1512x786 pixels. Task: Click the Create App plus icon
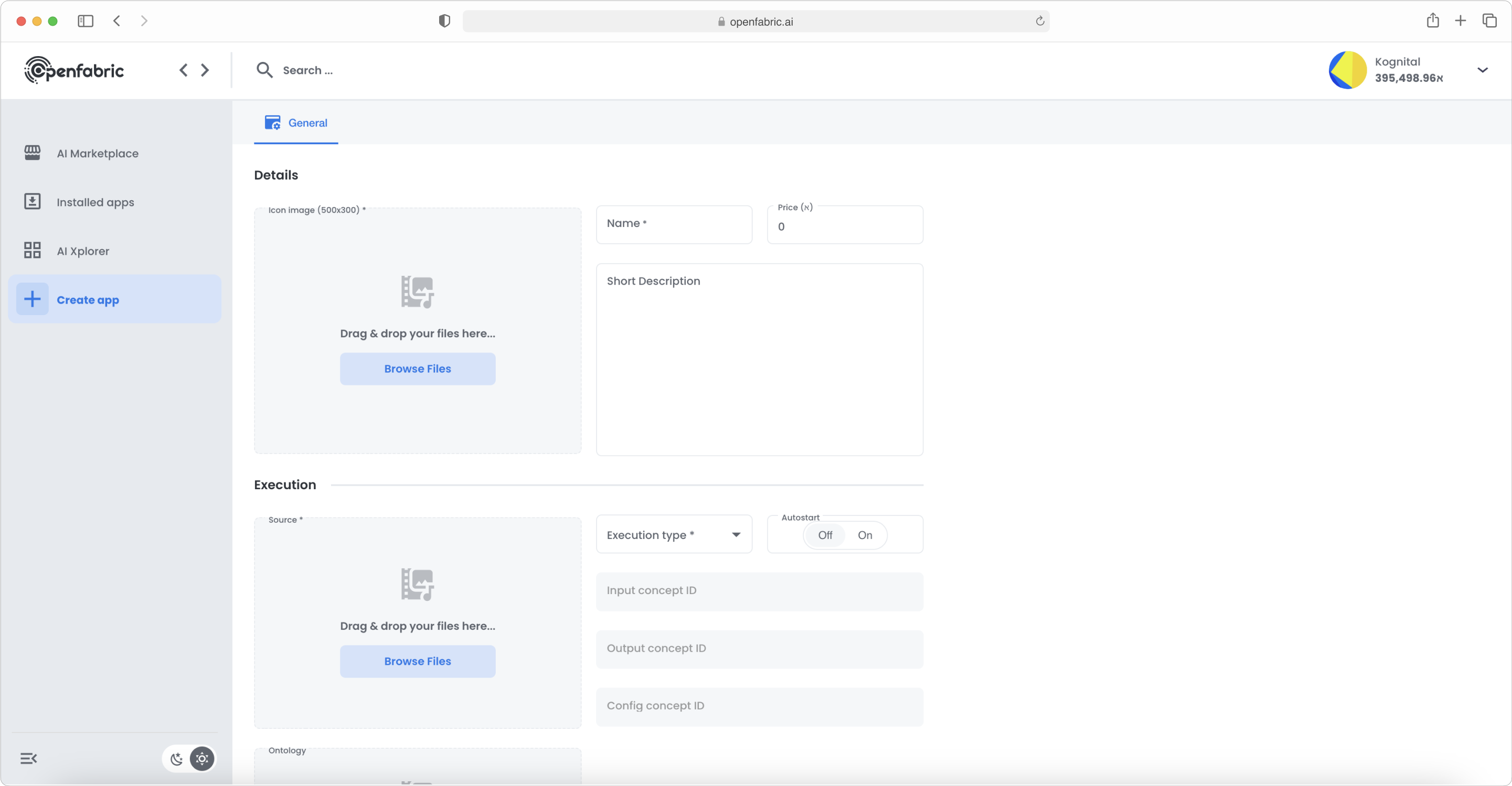32,299
